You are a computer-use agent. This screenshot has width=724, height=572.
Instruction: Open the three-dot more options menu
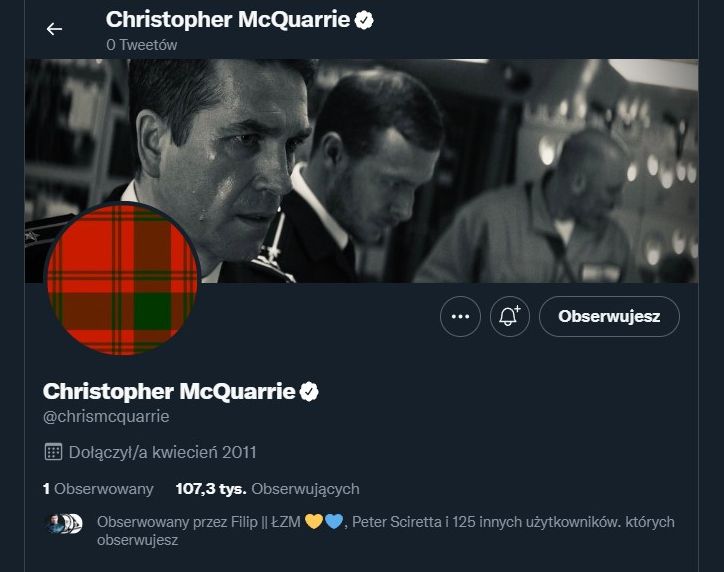coord(460,317)
